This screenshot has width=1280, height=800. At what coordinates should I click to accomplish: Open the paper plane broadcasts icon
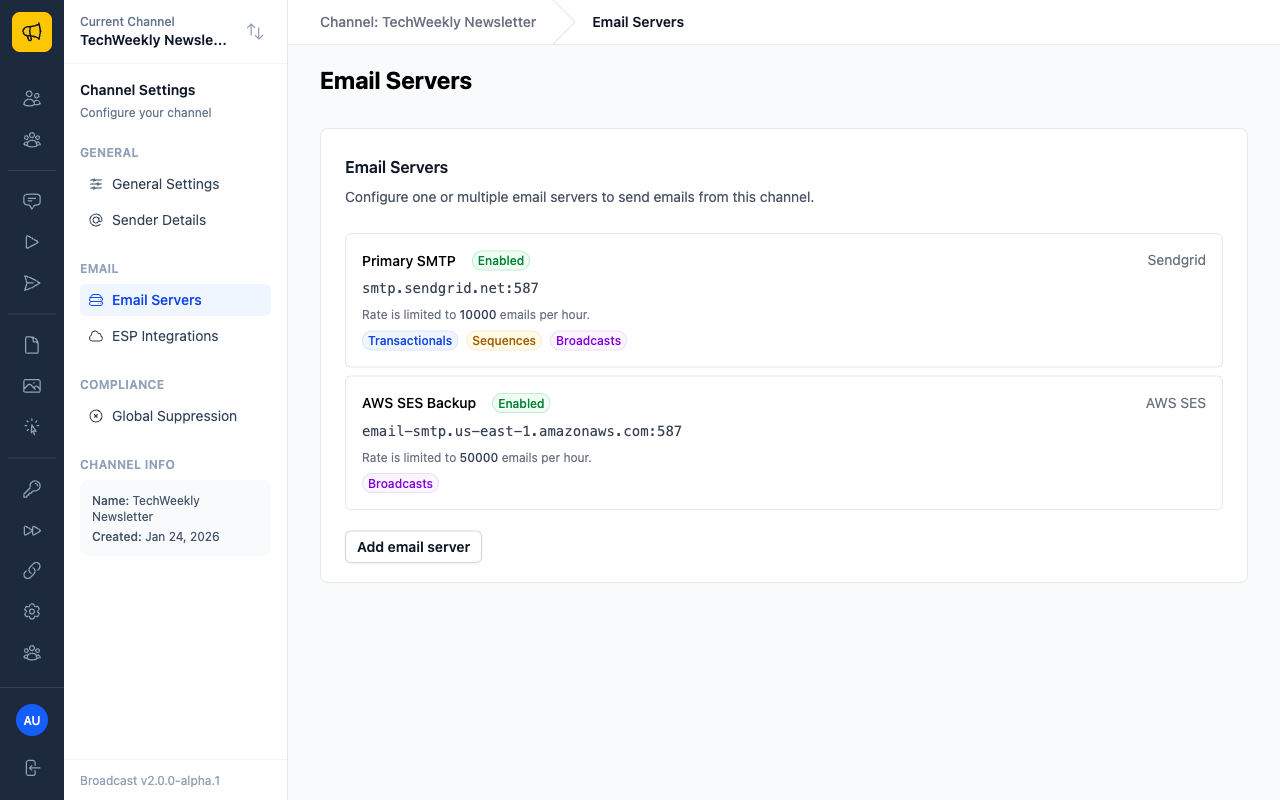pyautogui.click(x=32, y=283)
